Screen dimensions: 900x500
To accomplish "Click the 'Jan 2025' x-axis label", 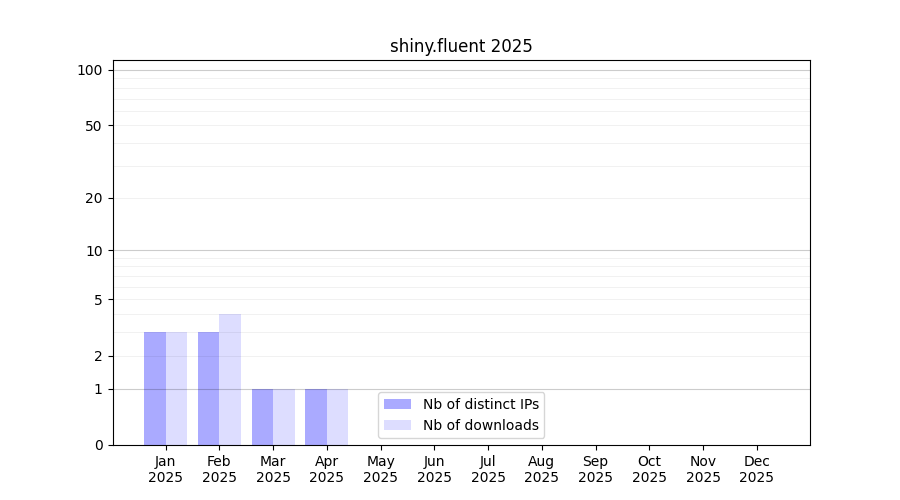I will point(166,469).
